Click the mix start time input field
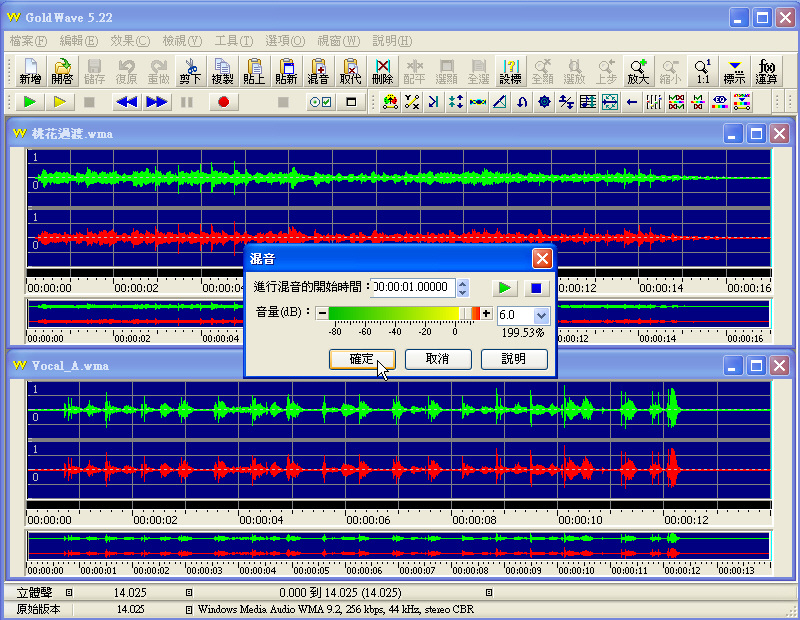Viewport: 800px width, 620px height. (x=413, y=288)
